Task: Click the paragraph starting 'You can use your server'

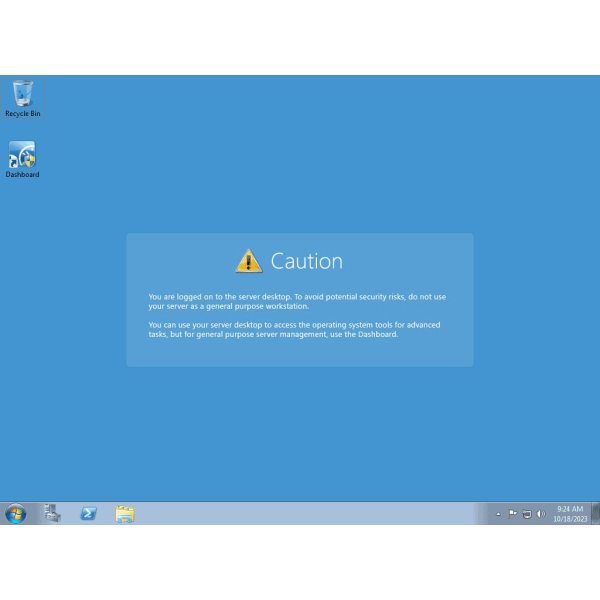Action: coord(294,329)
